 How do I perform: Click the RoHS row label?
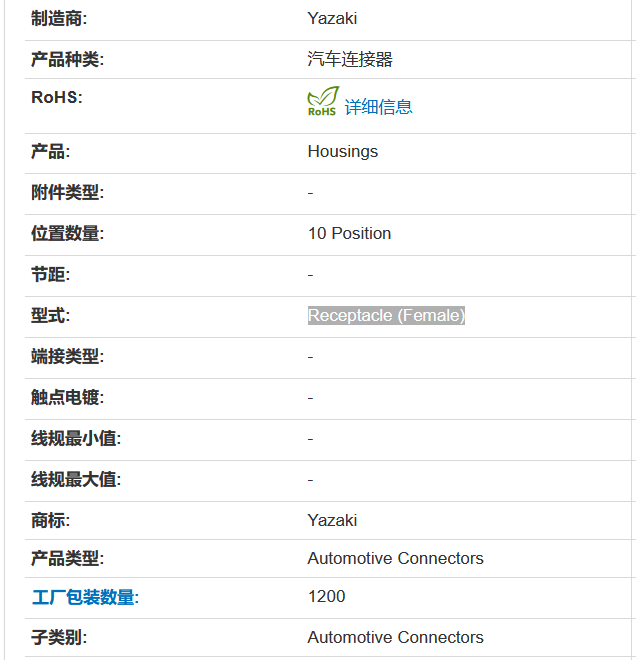57,97
